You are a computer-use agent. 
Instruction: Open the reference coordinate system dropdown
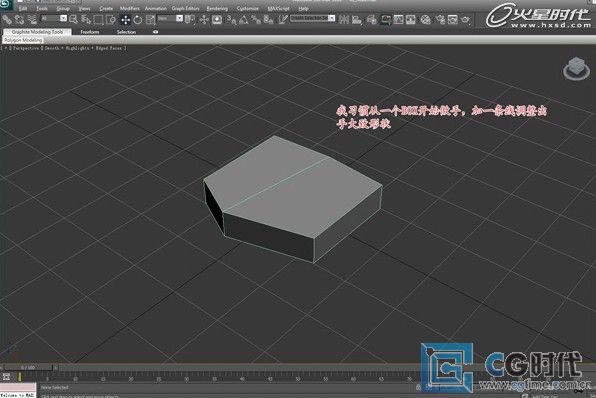click(x=170, y=18)
